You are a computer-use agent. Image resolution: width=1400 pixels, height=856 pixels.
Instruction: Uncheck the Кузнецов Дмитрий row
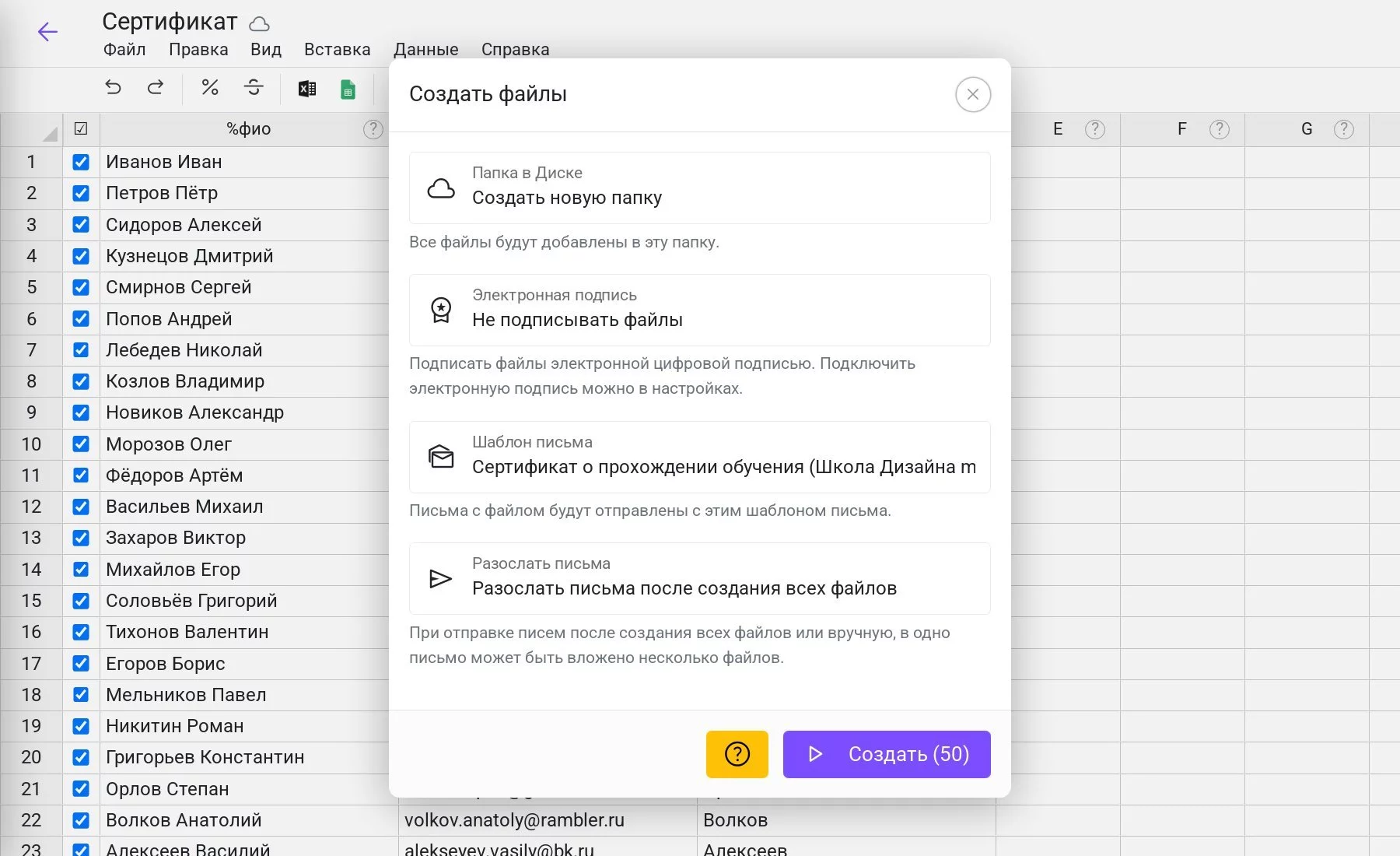(x=81, y=256)
